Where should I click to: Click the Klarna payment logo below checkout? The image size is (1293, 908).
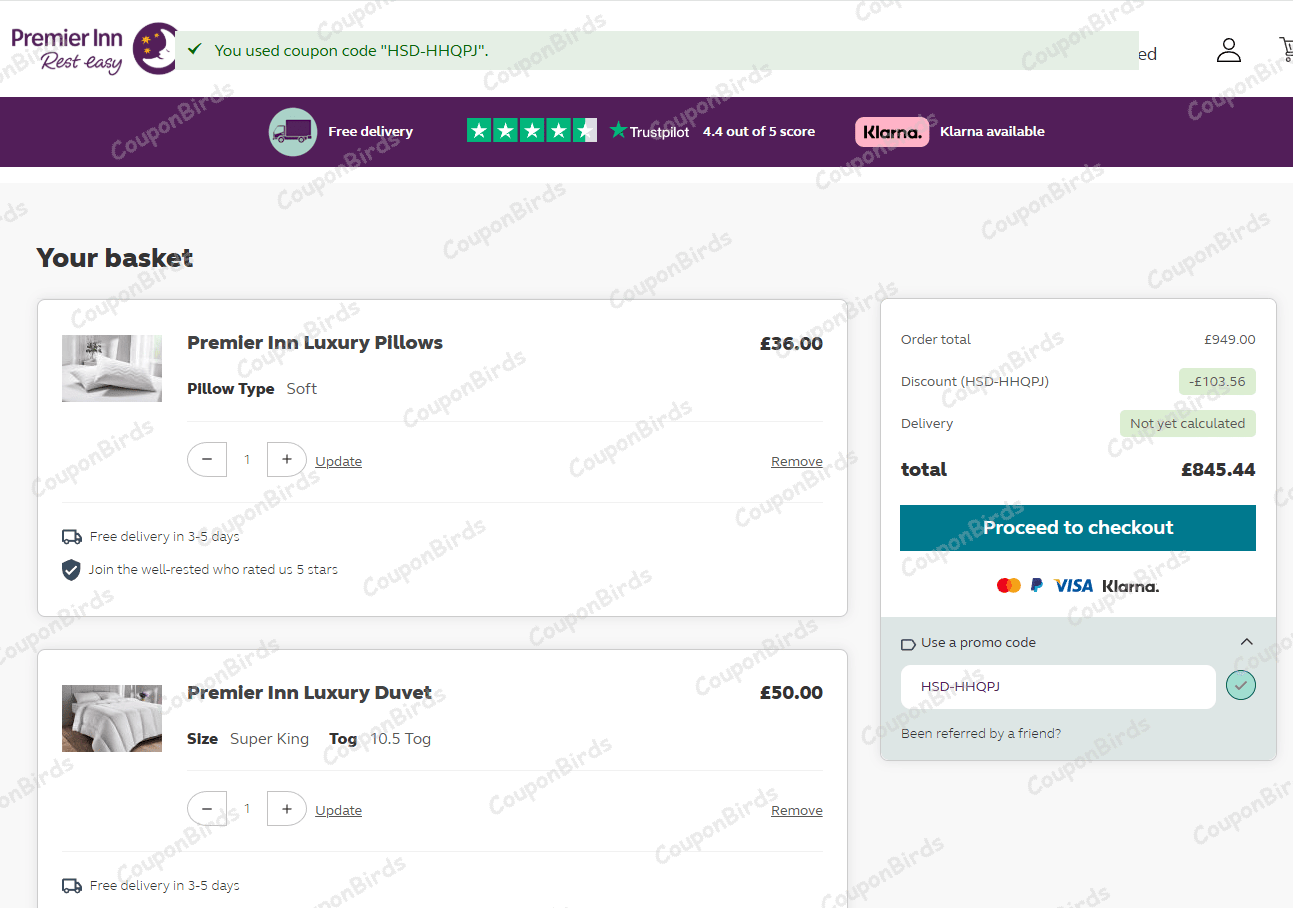click(x=1130, y=586)
